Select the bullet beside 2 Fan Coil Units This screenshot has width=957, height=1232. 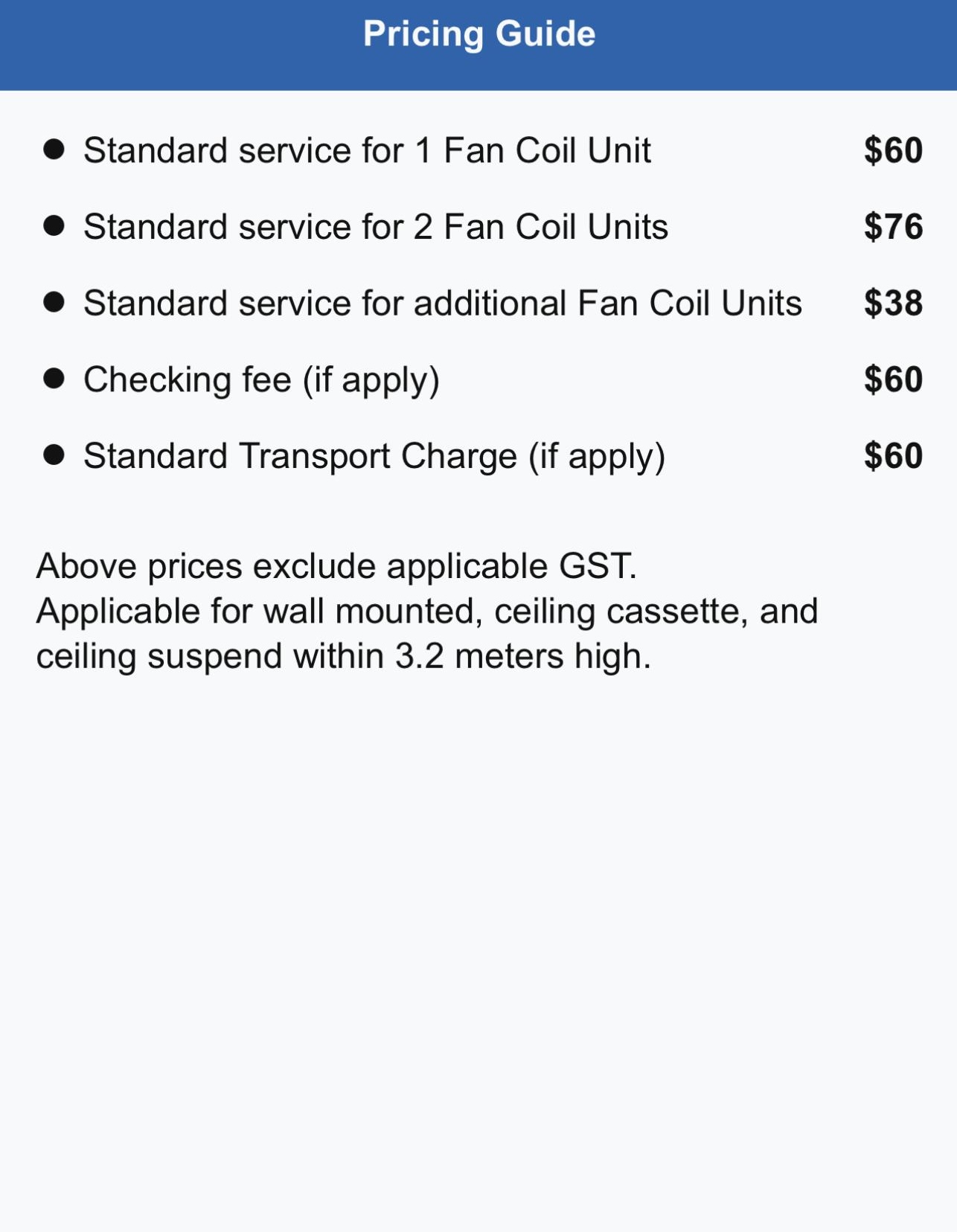click(x=54, y=225)
